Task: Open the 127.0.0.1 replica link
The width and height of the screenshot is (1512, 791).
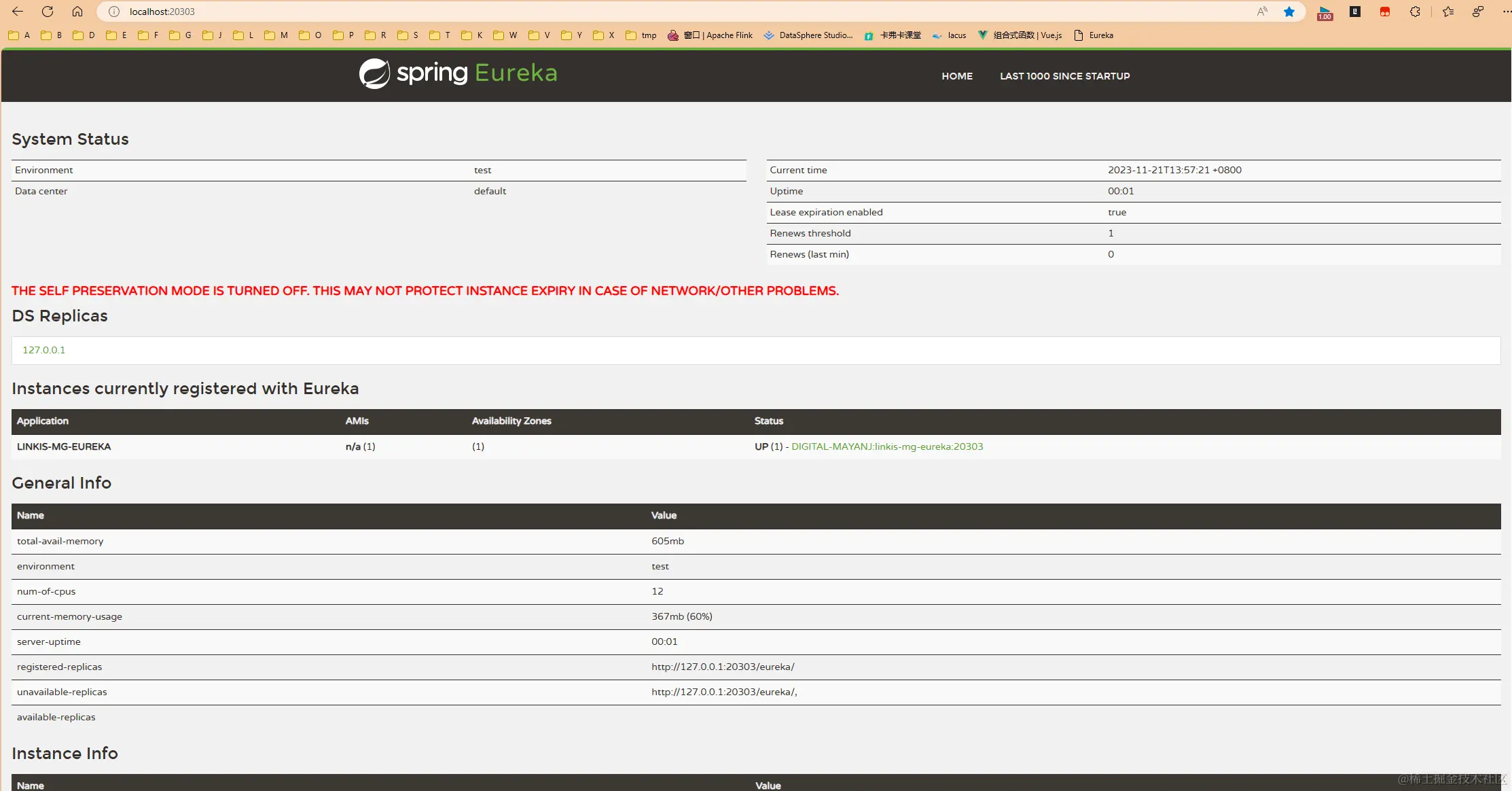Action: 43,350
